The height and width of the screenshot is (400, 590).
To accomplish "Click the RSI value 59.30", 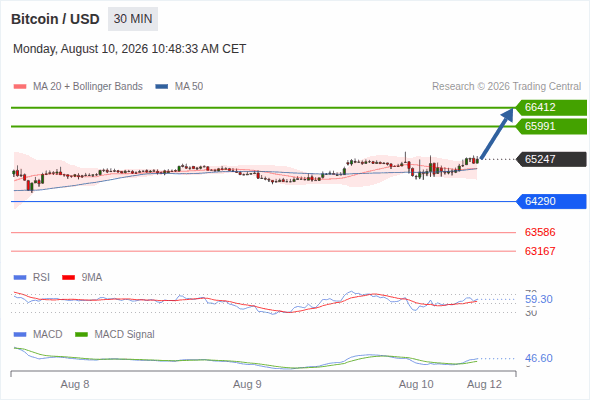I will pos(539,300).
